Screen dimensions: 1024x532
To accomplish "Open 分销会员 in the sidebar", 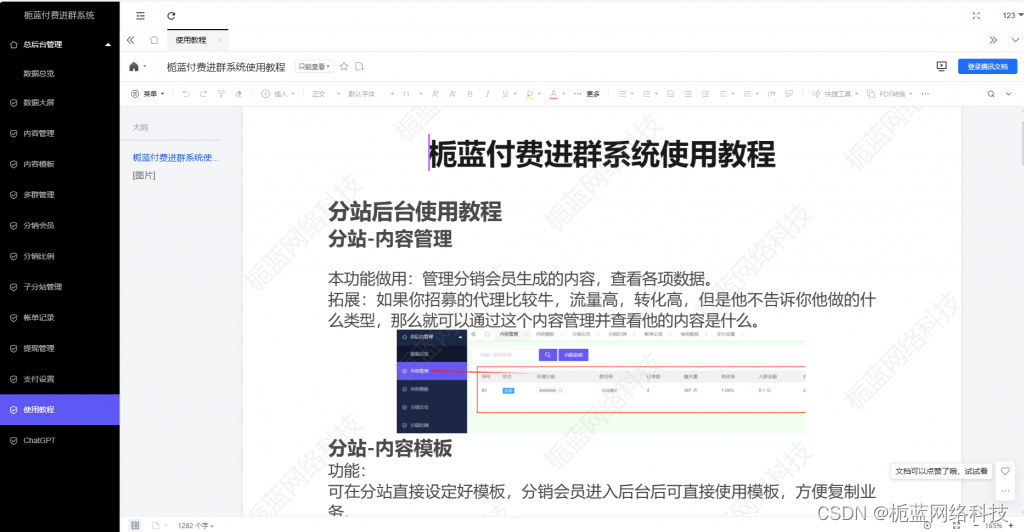I will point(59,225).
